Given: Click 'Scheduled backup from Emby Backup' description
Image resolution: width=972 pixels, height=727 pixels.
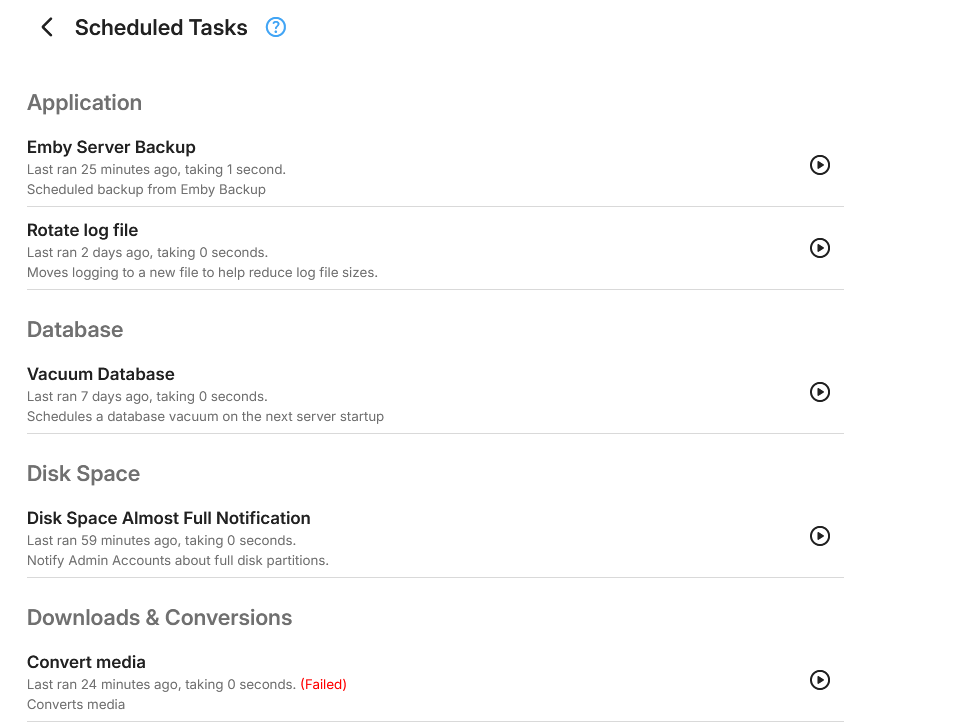Looking at the screenshot, I should pos(146,189).
